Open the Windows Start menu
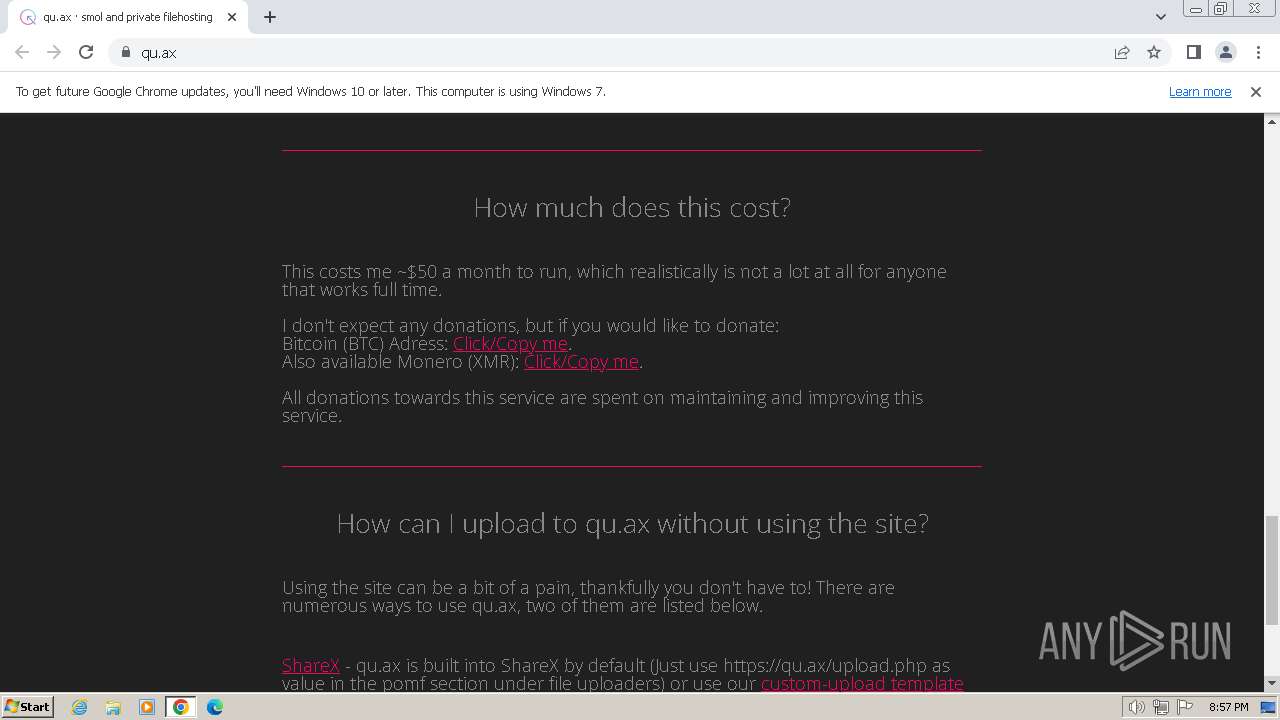Viewport: 1280px width, 720px height. click(x=27, y=706)
